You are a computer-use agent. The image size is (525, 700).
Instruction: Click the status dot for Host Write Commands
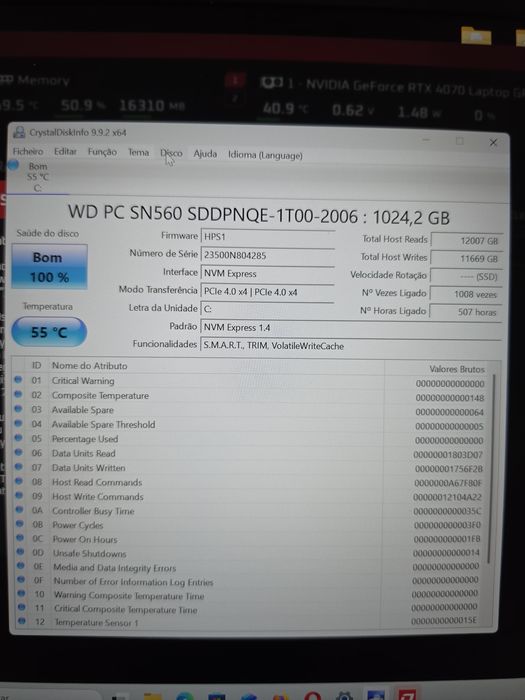coord(19,496)
